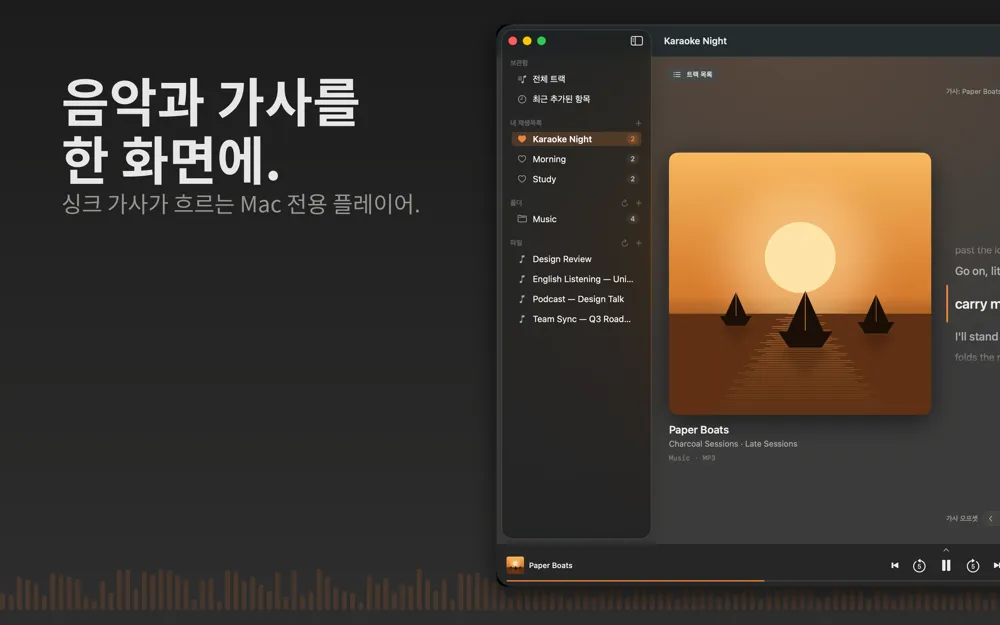The image size is (1000, 625).
Task: Click the Paper Boats album artwork
Action: [800, 283]
